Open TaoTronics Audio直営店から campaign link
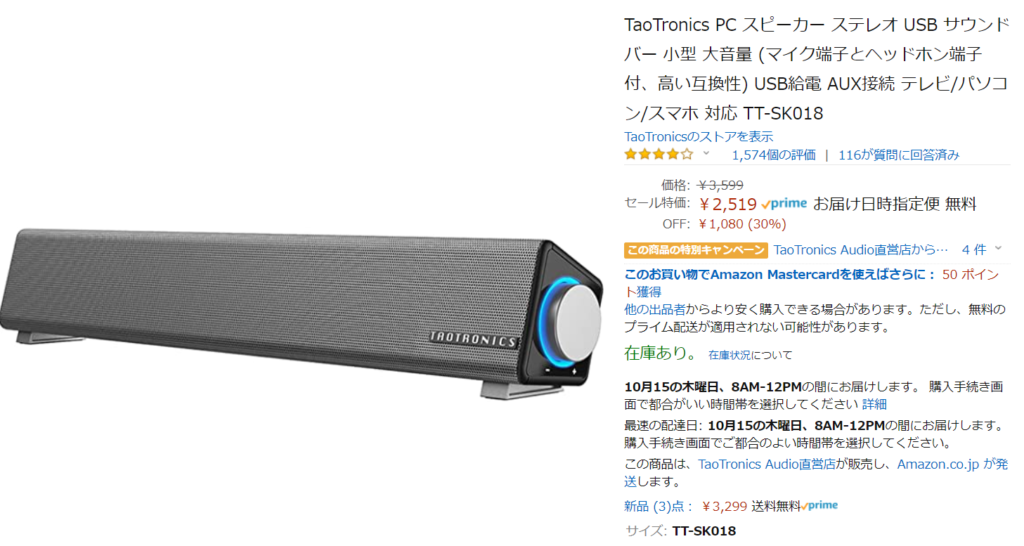1024x546 pixels. pos(860,249)
